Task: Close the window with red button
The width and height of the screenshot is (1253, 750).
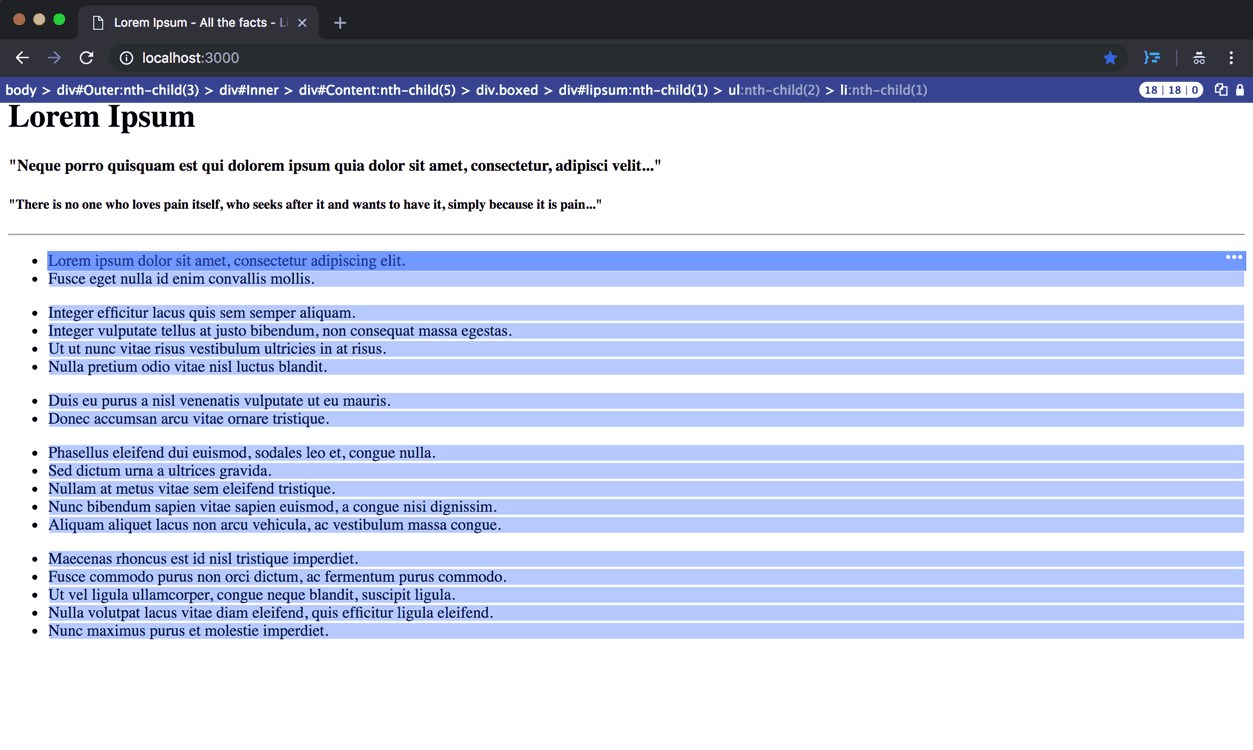Action: (x=19, y=19)
